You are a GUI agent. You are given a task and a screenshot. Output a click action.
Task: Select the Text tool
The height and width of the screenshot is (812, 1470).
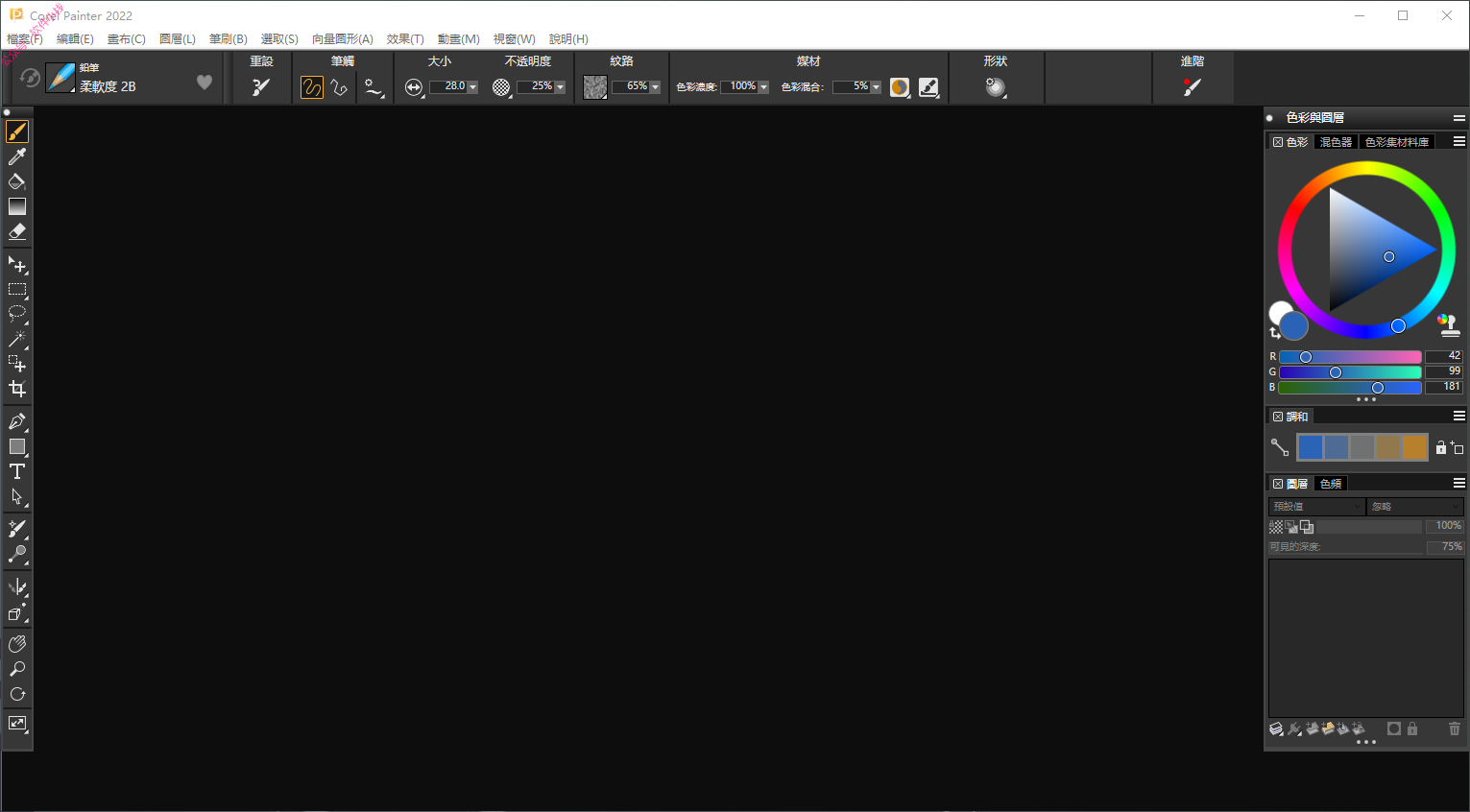17,471
